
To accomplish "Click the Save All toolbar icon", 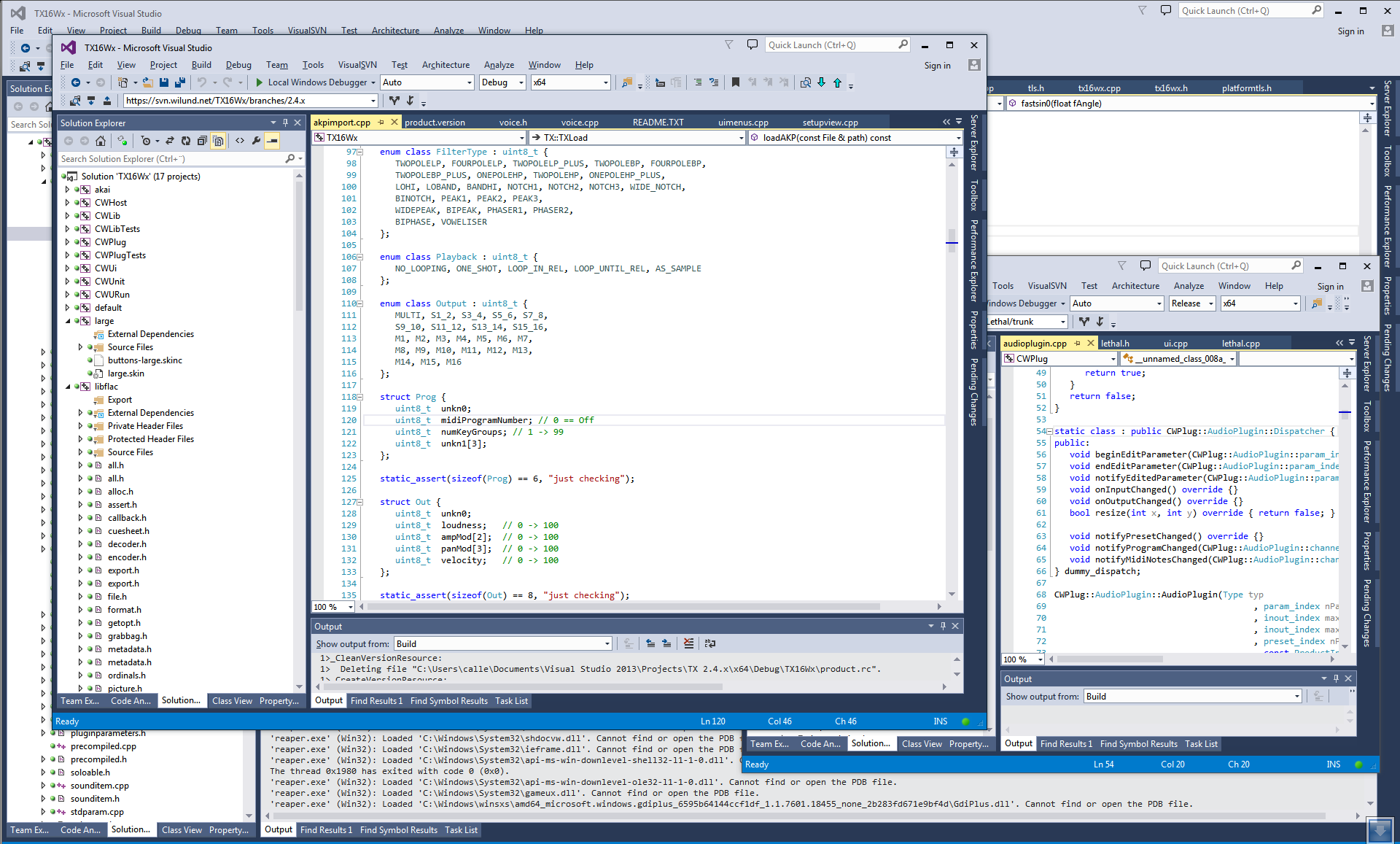I will tap(179, 82).
